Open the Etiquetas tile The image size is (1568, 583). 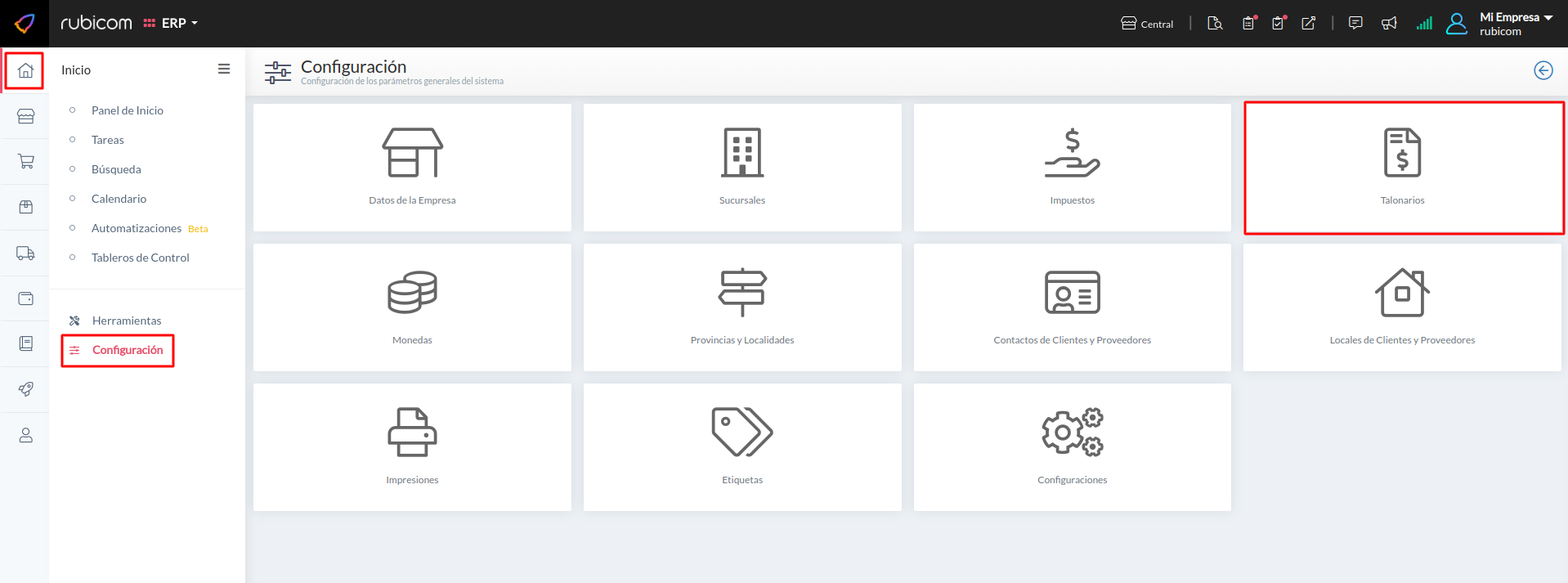coord(742,447)
